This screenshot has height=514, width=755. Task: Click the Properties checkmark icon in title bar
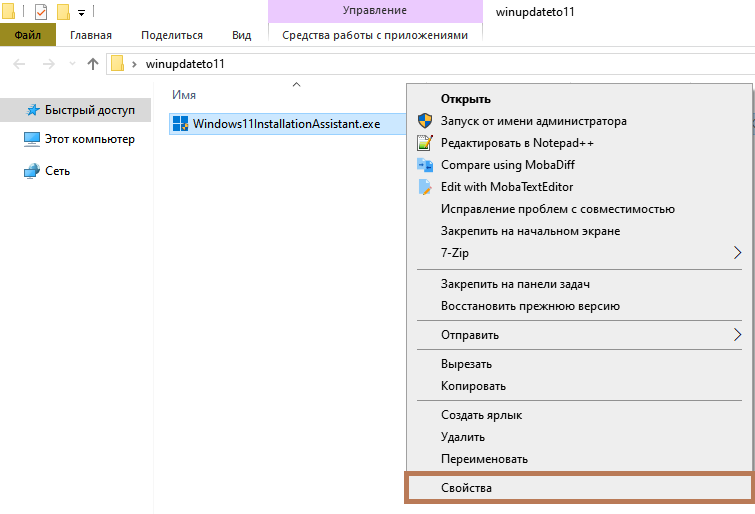[41, 12]
